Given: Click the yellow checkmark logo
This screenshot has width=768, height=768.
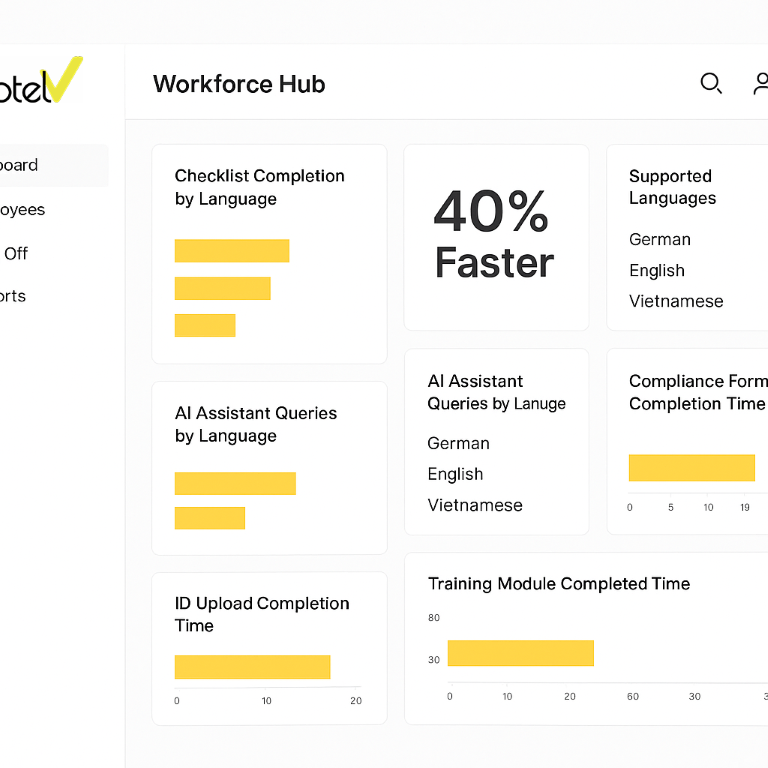Looking at the screenshot, I should pos(65,80).
